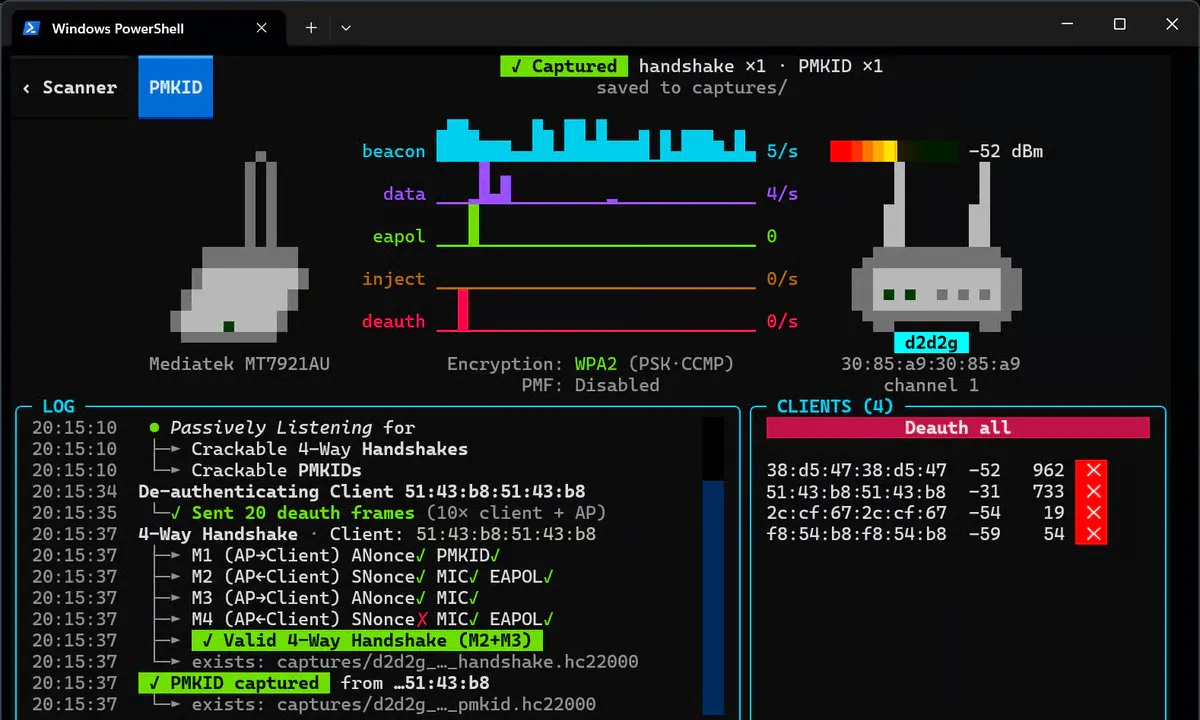Screen dimensions: 1200x720
Task: Close the Windows PowerShell tab
Action: 262,28
